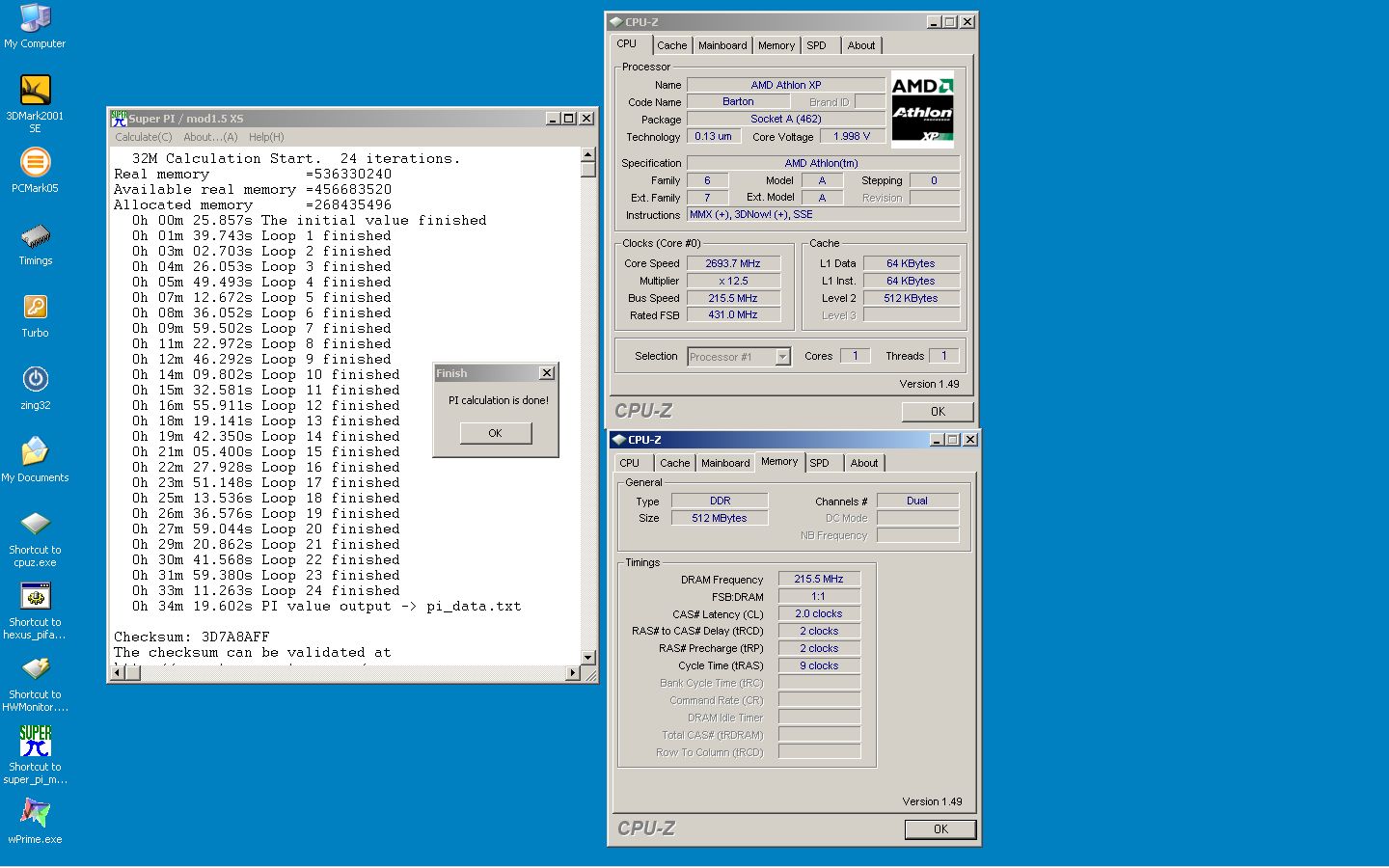Click the AMD Athlon XP logo
The image size is (1389, 868).
(x=922, y=108)
